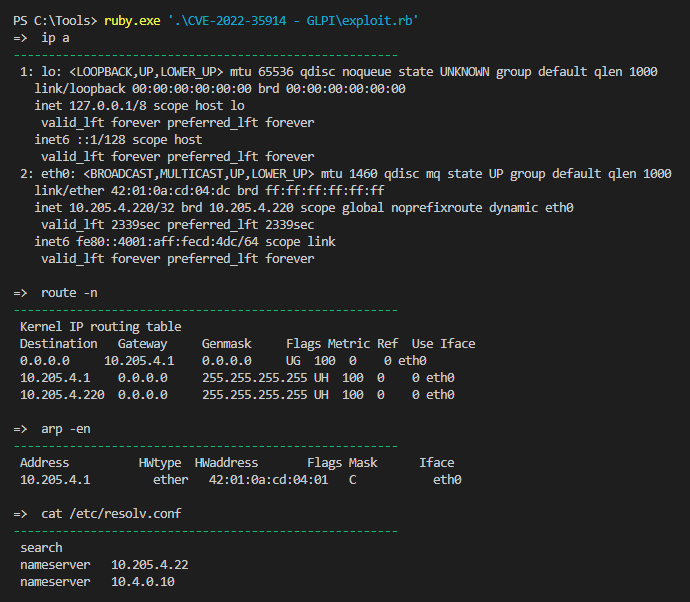690x602 pixels.
Task: Click the 'eth0: <BROADCAST,MULTICAST,UP,LOWER_UP>' line
Action: tap(345, 174)
